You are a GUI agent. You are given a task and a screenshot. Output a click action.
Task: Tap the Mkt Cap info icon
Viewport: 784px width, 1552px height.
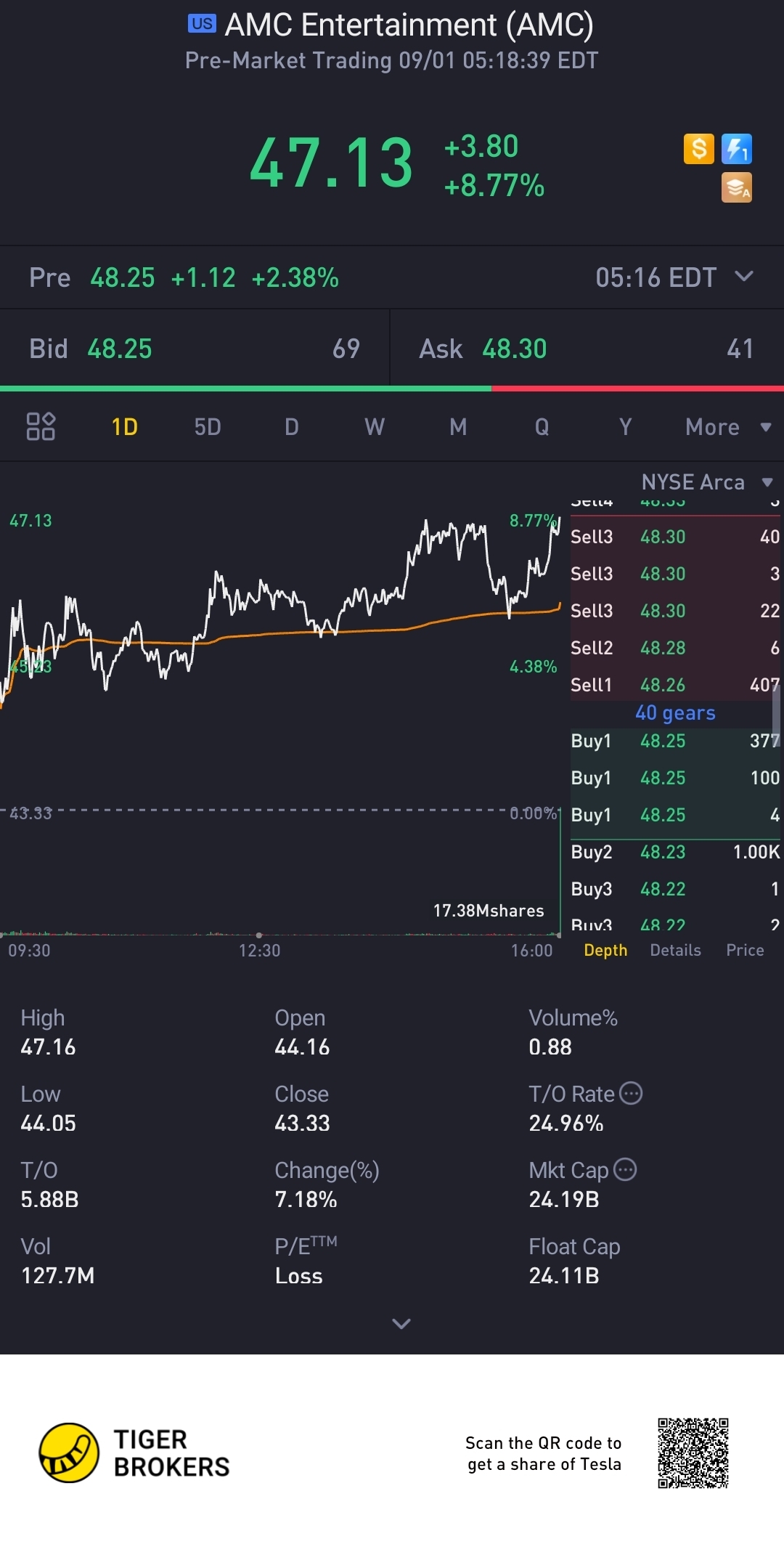coord(625,1169)
